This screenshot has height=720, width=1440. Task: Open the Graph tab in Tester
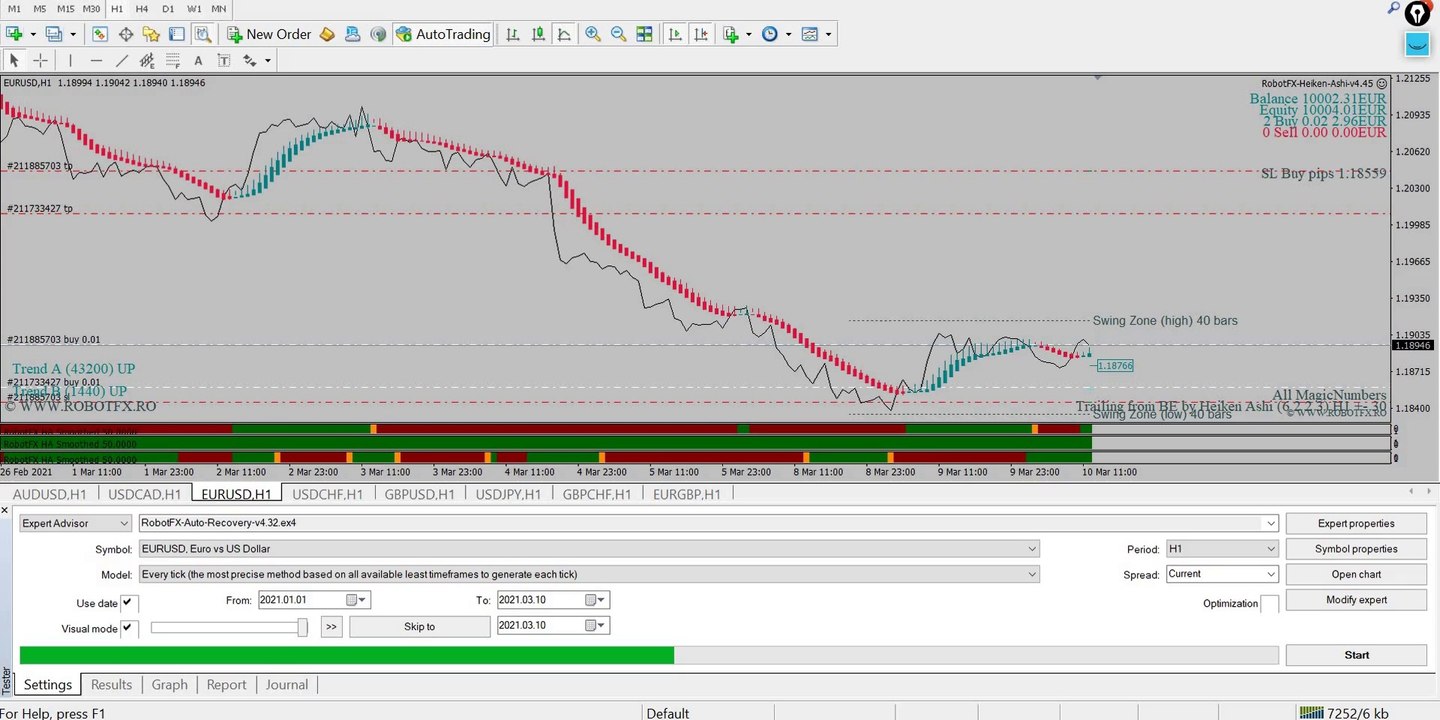coord(169,685)
